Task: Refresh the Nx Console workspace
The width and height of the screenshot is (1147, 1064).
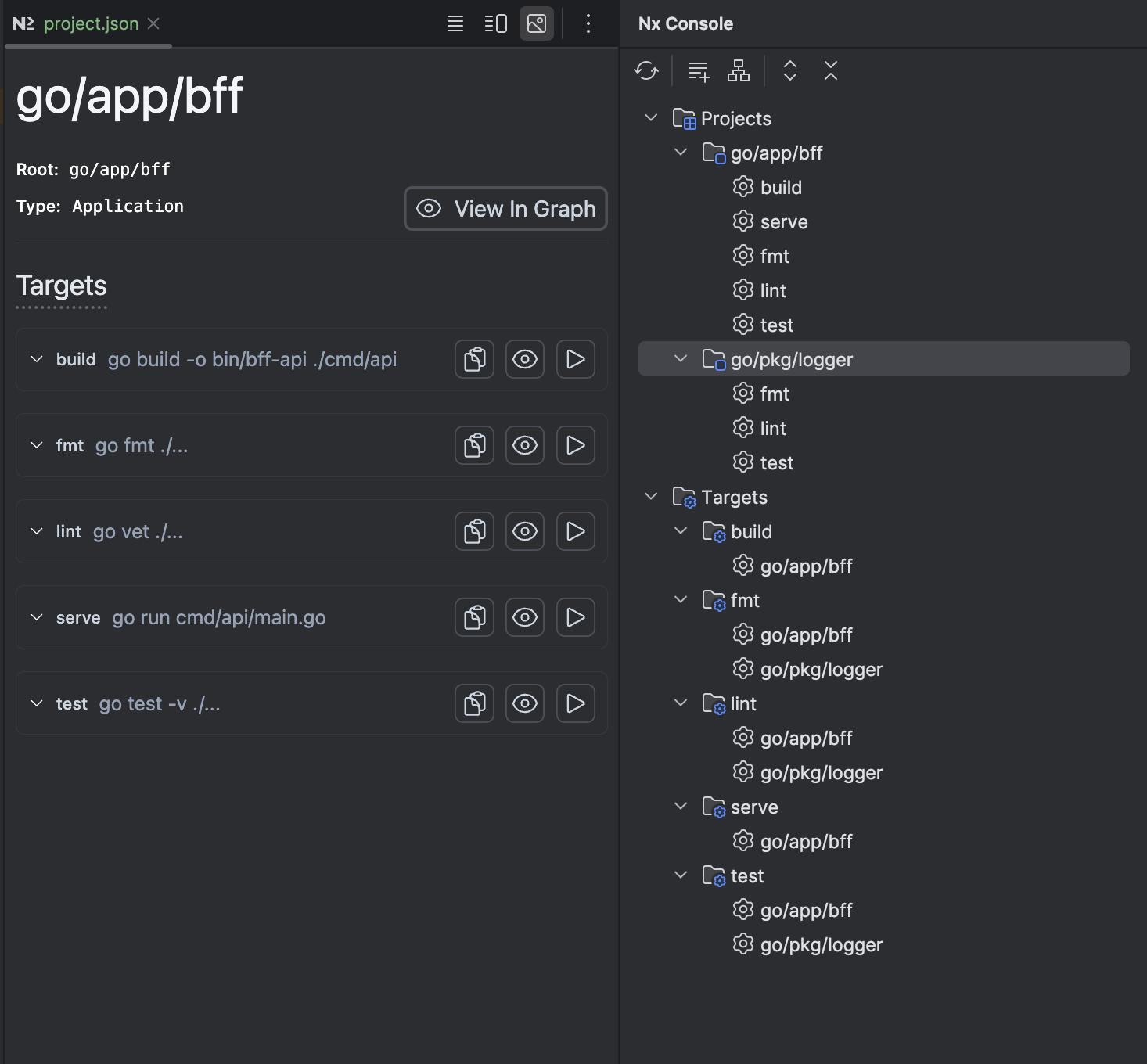Action: click(x=646, y=71)
